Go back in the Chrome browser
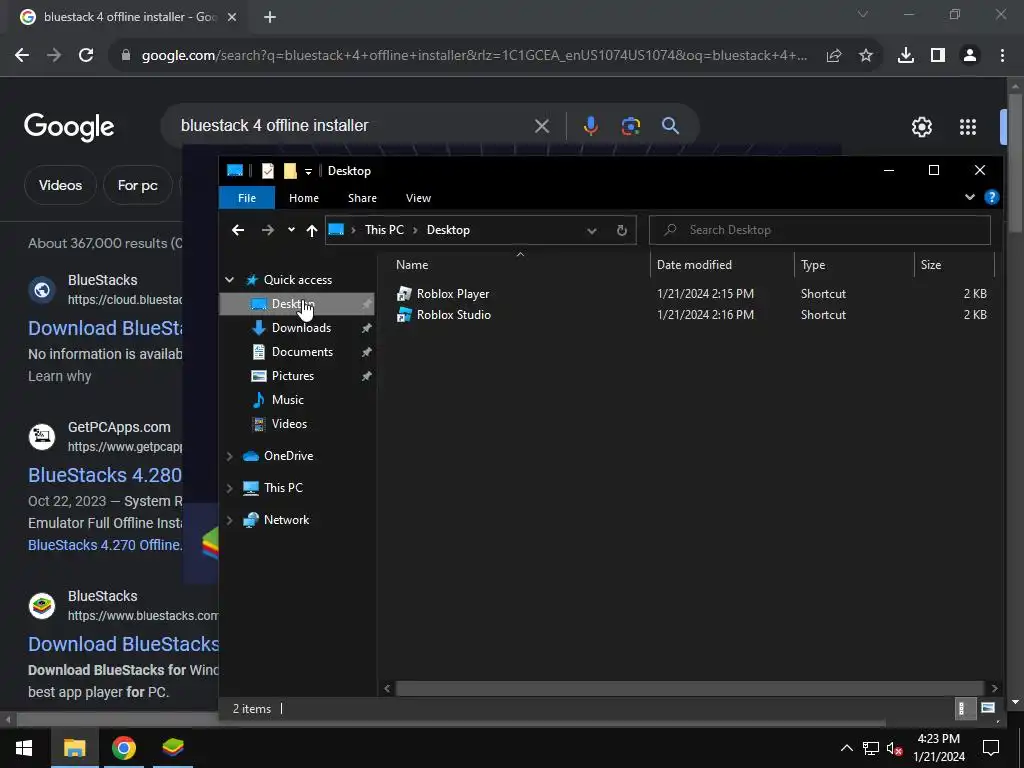The height and width of the screenshot is (768, 1024). coord(22,56)
